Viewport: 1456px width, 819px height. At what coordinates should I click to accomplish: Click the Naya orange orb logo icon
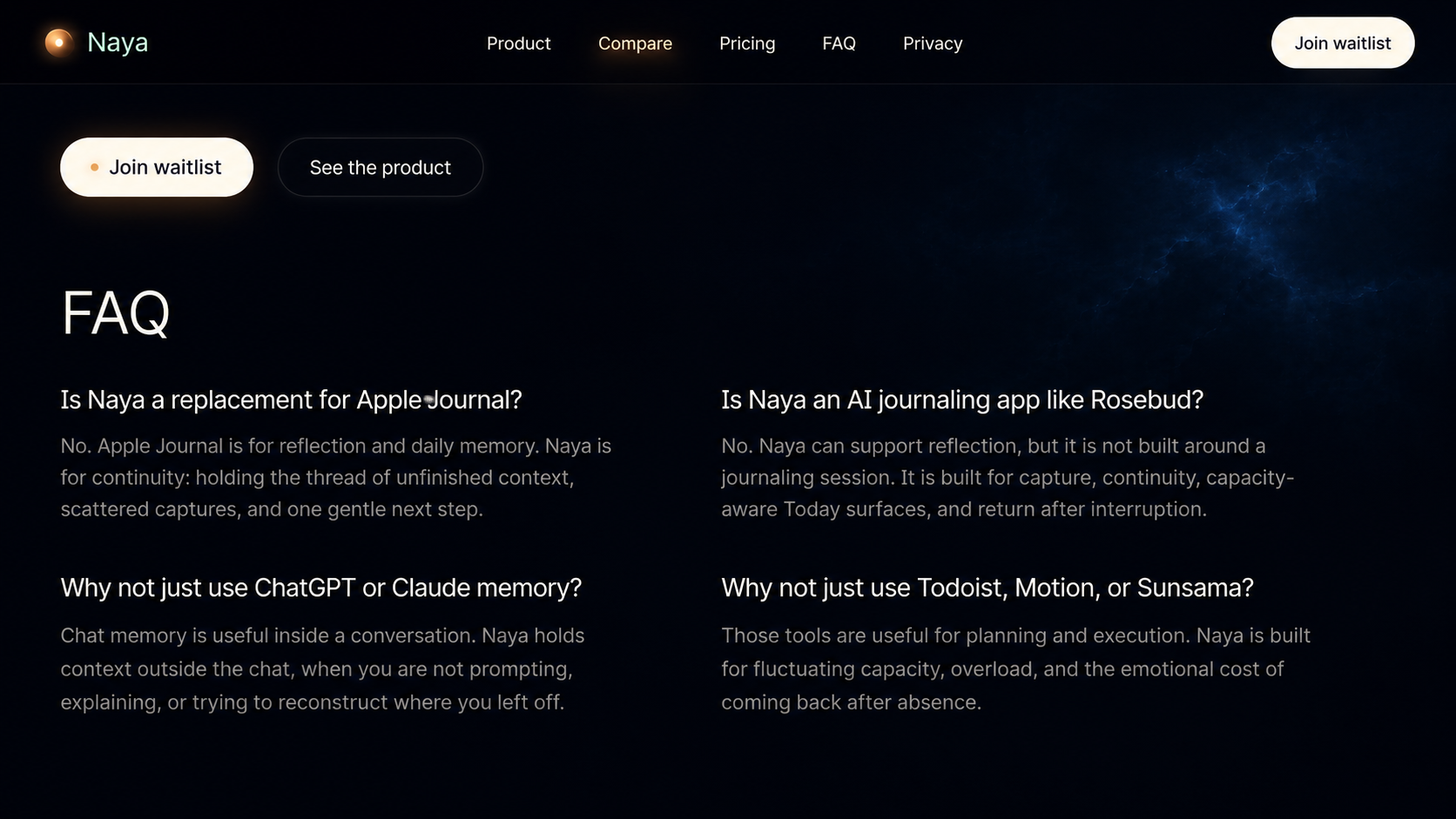click(59, 42)
